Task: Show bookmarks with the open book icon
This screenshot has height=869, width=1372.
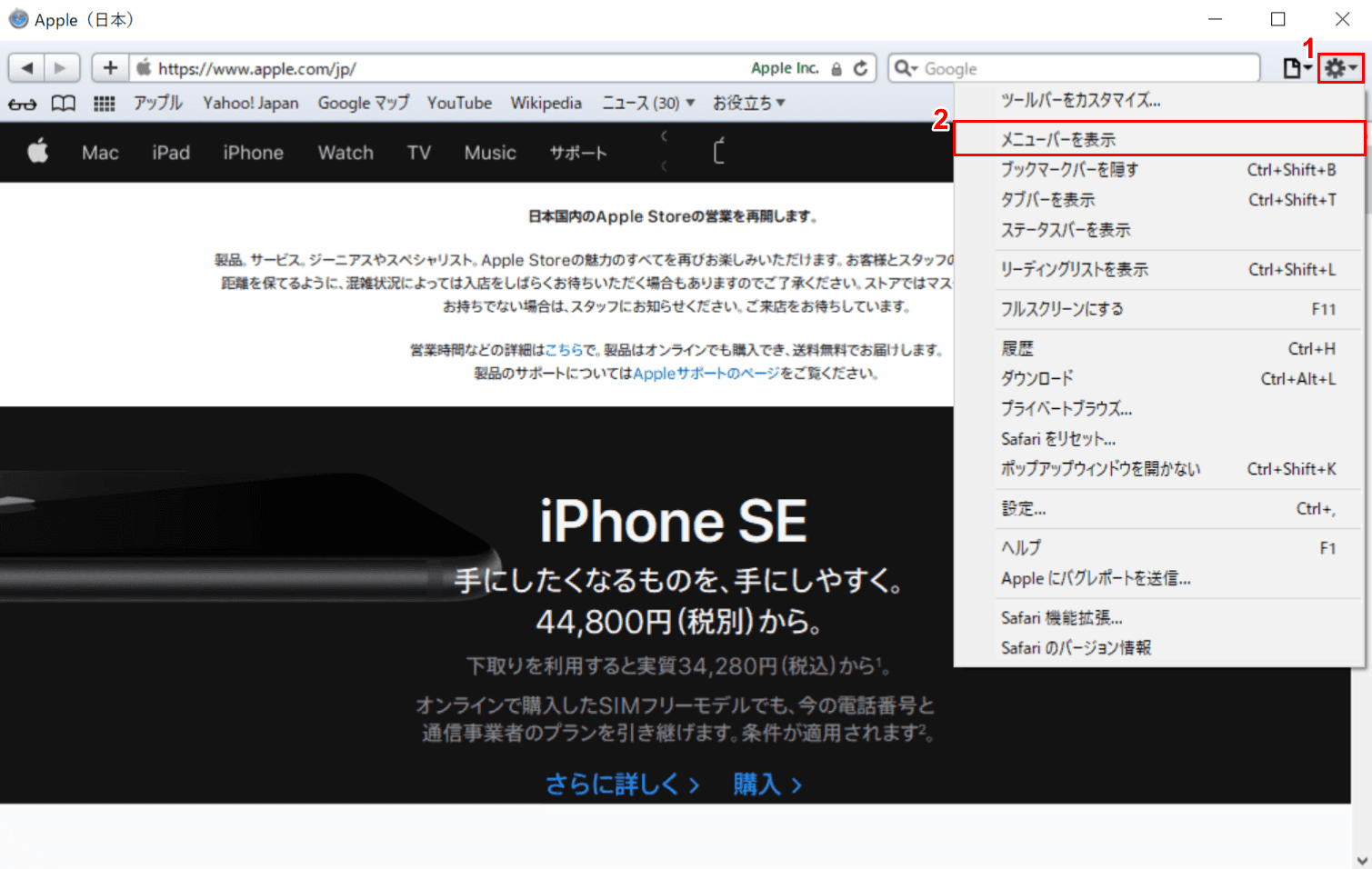Action: 63,104
